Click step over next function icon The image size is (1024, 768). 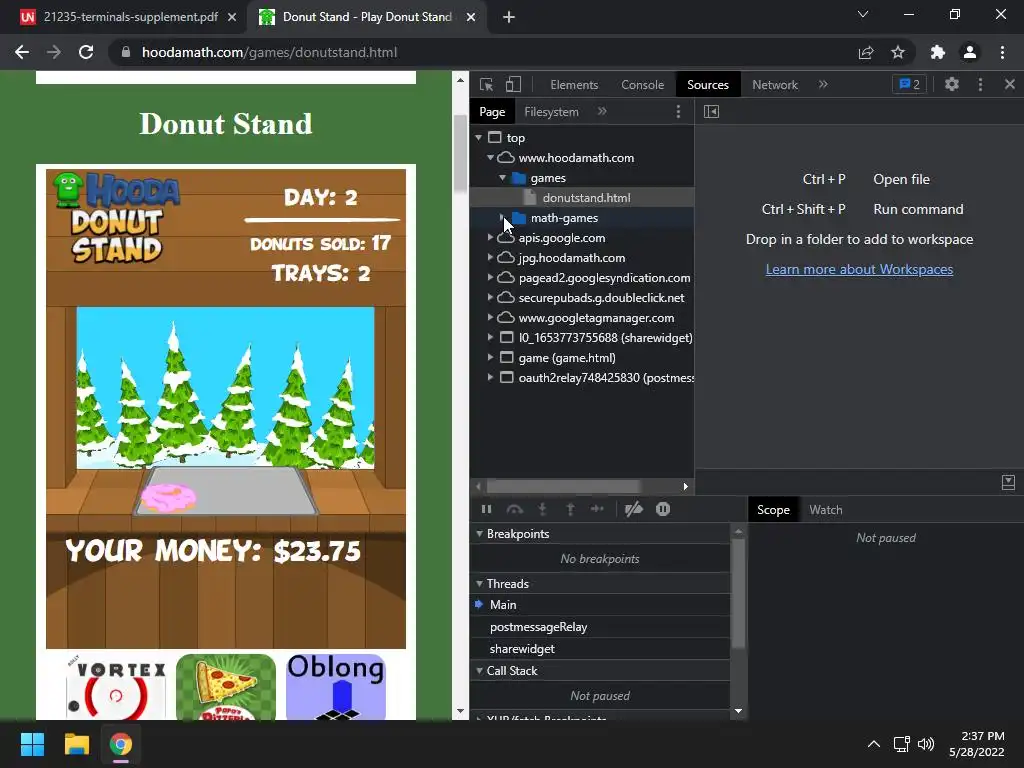(x=515, y=509)
